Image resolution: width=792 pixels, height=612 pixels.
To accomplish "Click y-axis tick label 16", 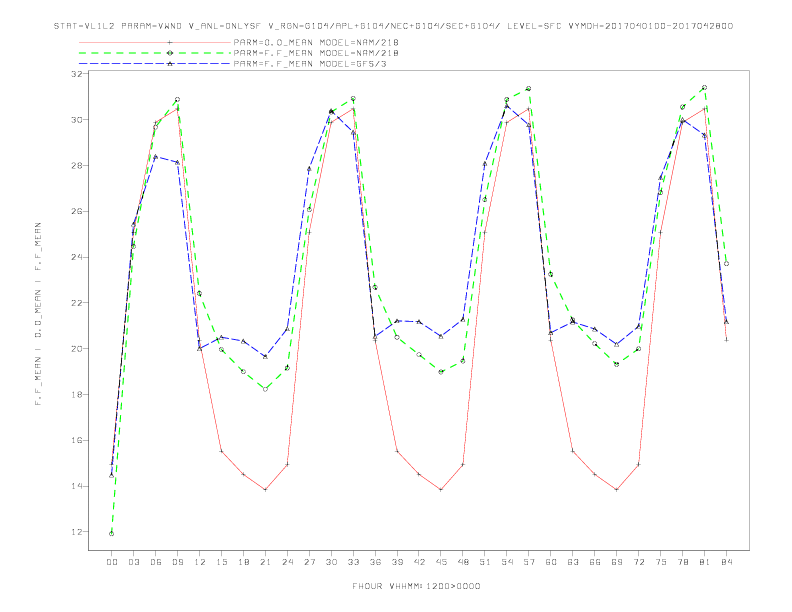I will 76,440.
